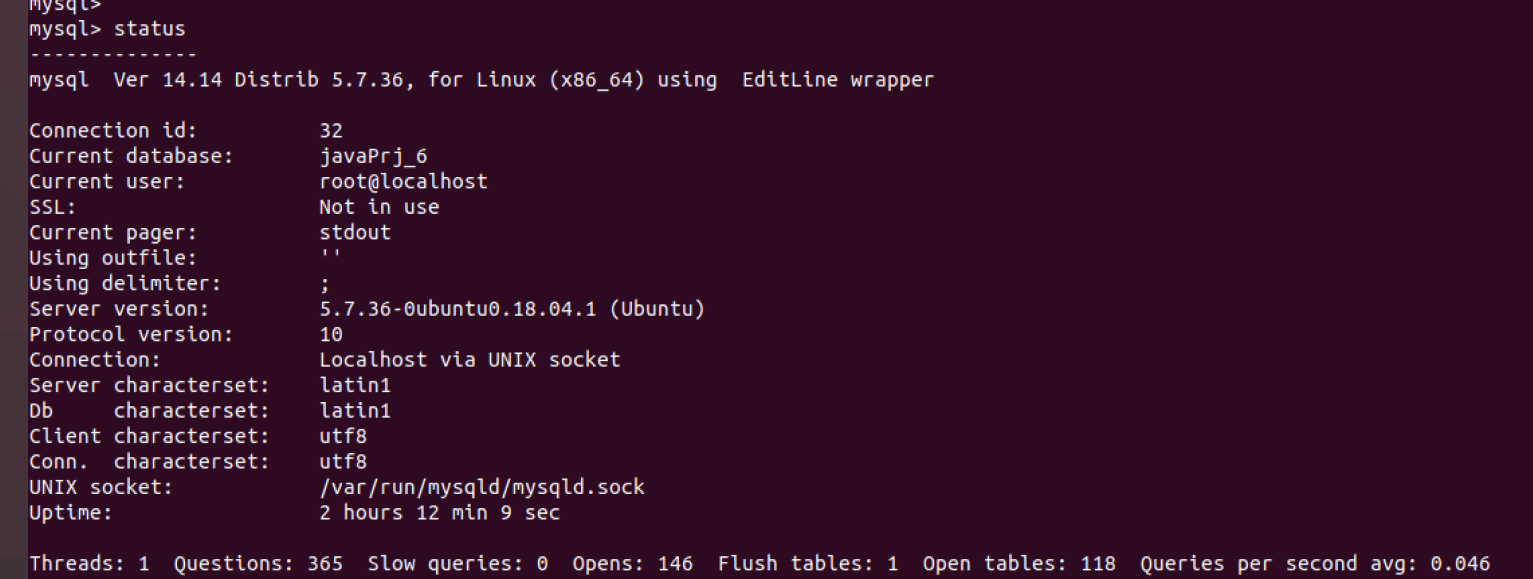Click the server version 5.7.36-0ubuntu0.18.04.1 text
The image size is (1533, 579).
tap(458, 309)
